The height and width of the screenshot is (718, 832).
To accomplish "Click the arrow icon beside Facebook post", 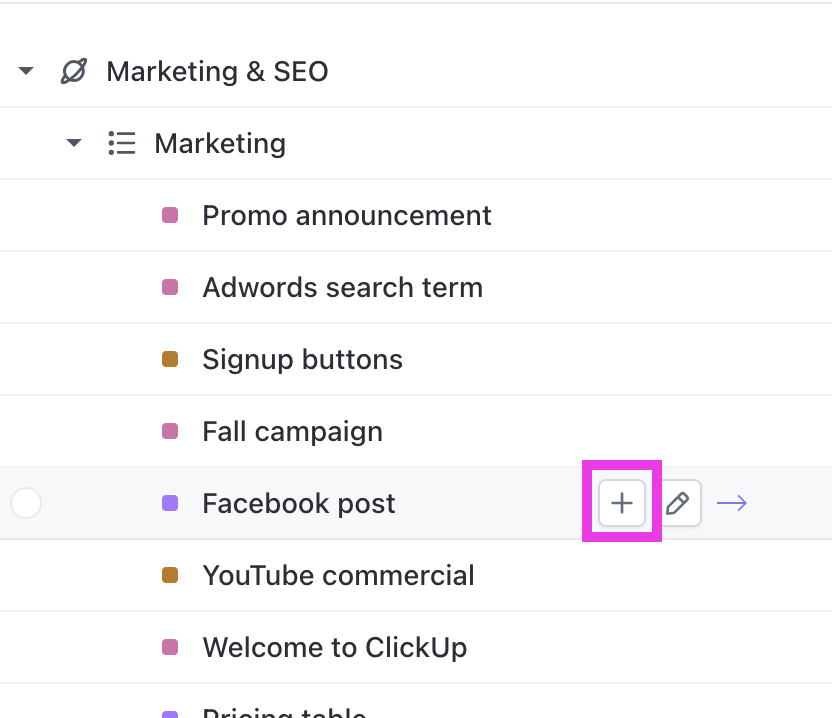I will pos(732,503).
